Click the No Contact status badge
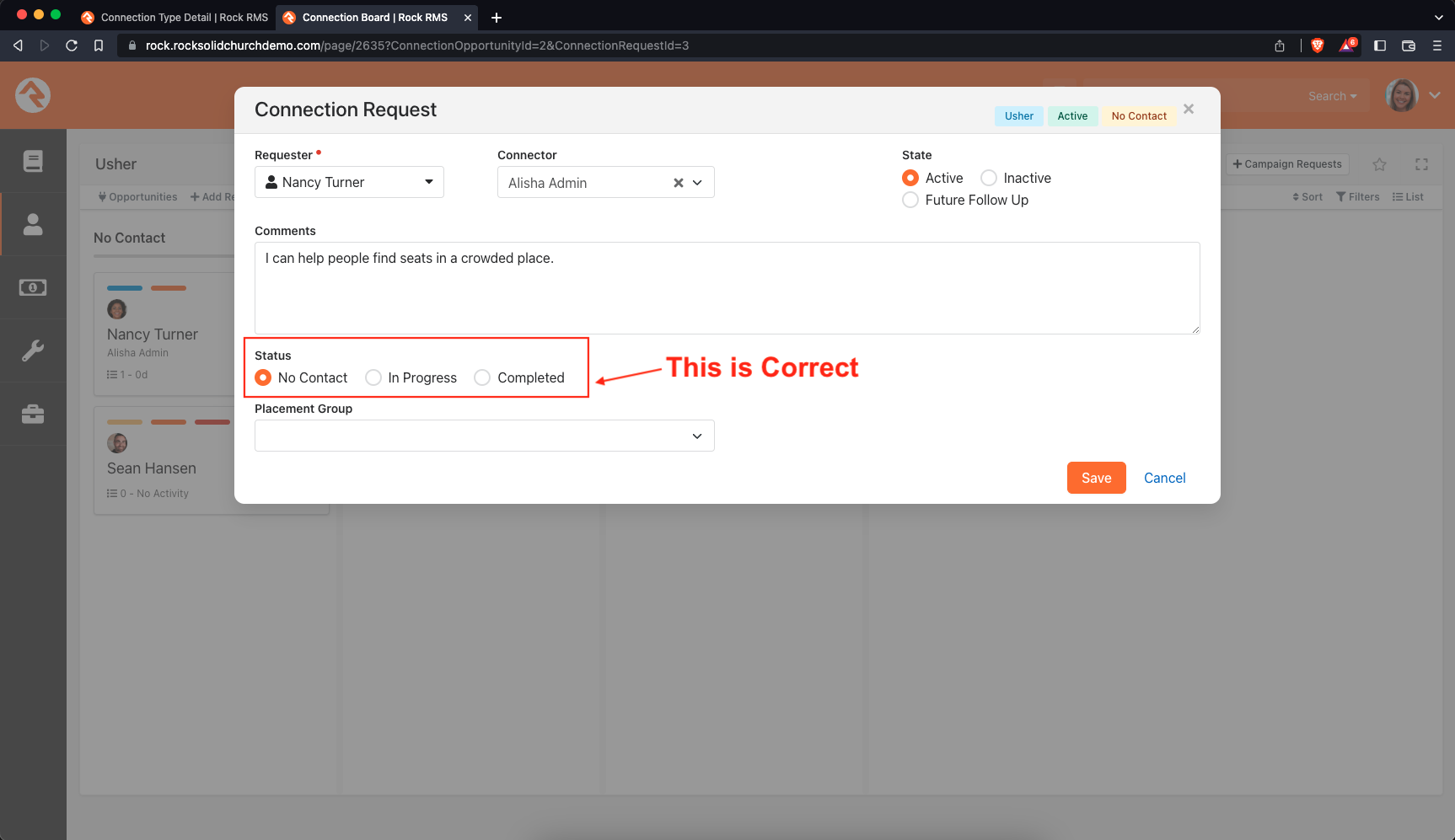 (x=1139, y=115)
